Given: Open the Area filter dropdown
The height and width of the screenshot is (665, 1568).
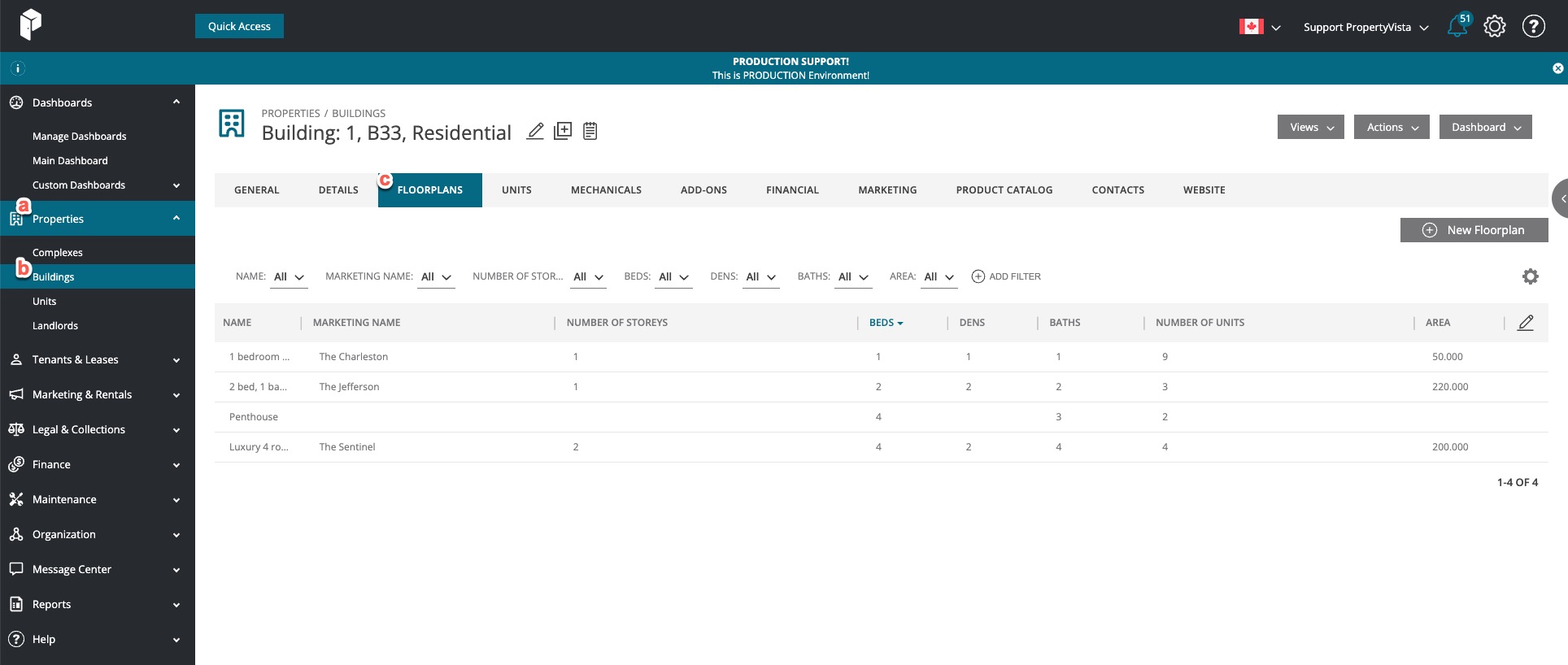Looking at the screenshot, I should coord(939,277).
